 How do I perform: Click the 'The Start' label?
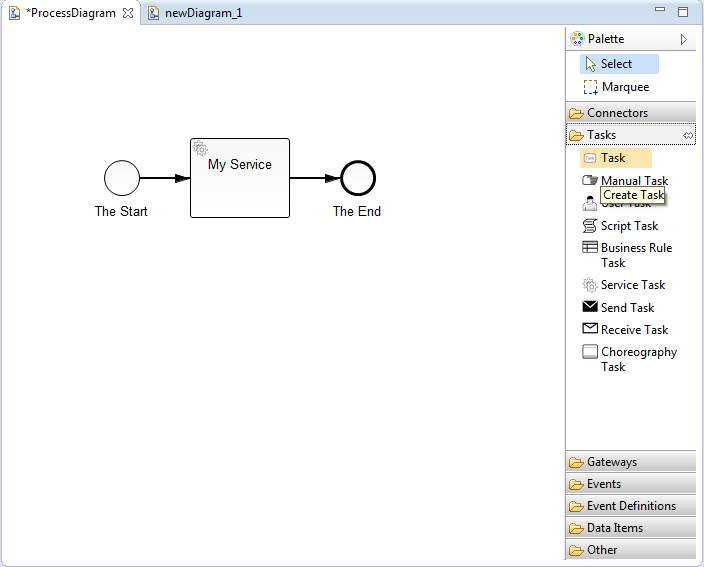121,211
